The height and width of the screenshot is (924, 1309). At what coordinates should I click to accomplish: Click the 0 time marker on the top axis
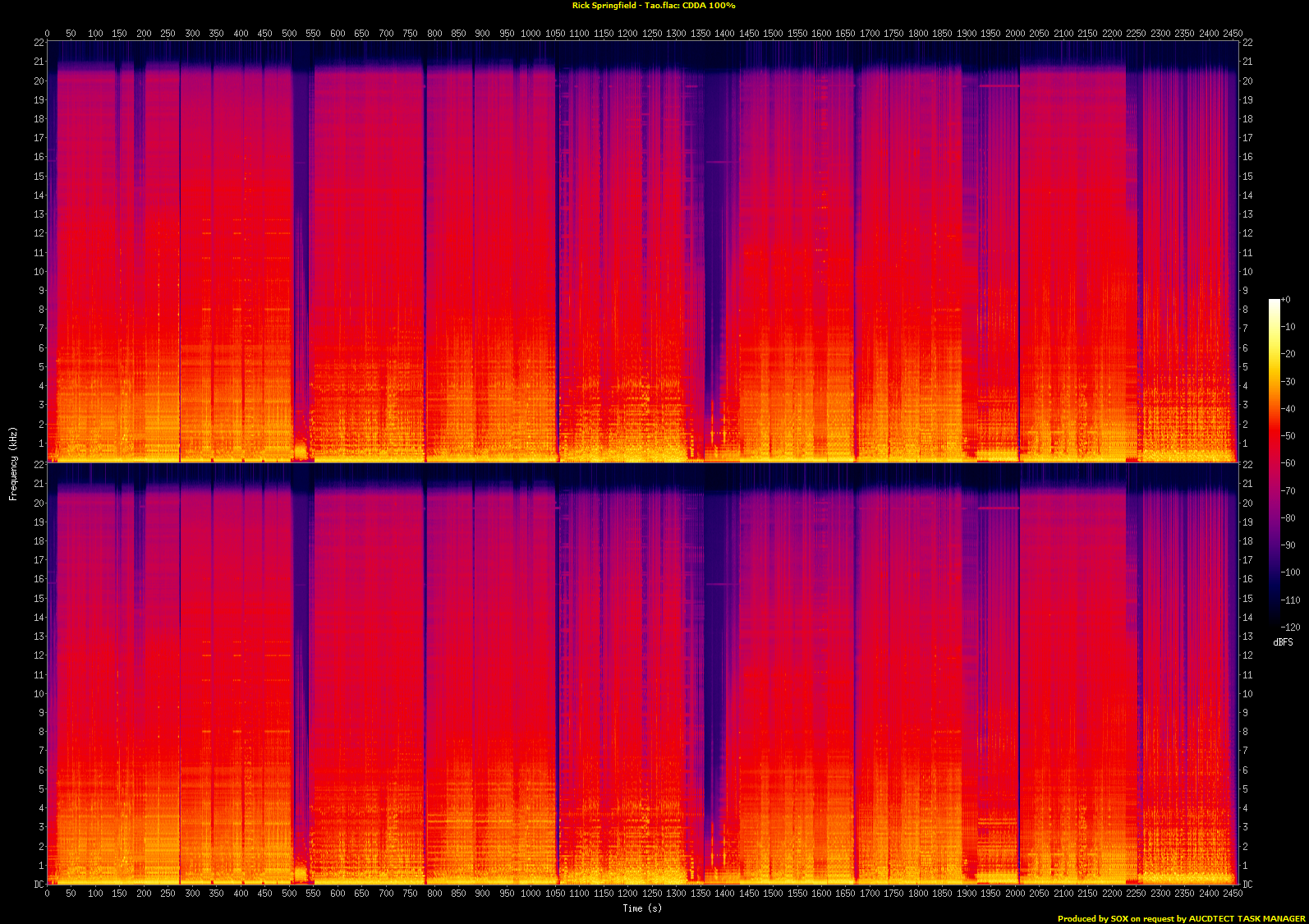(x=47, y=34)
